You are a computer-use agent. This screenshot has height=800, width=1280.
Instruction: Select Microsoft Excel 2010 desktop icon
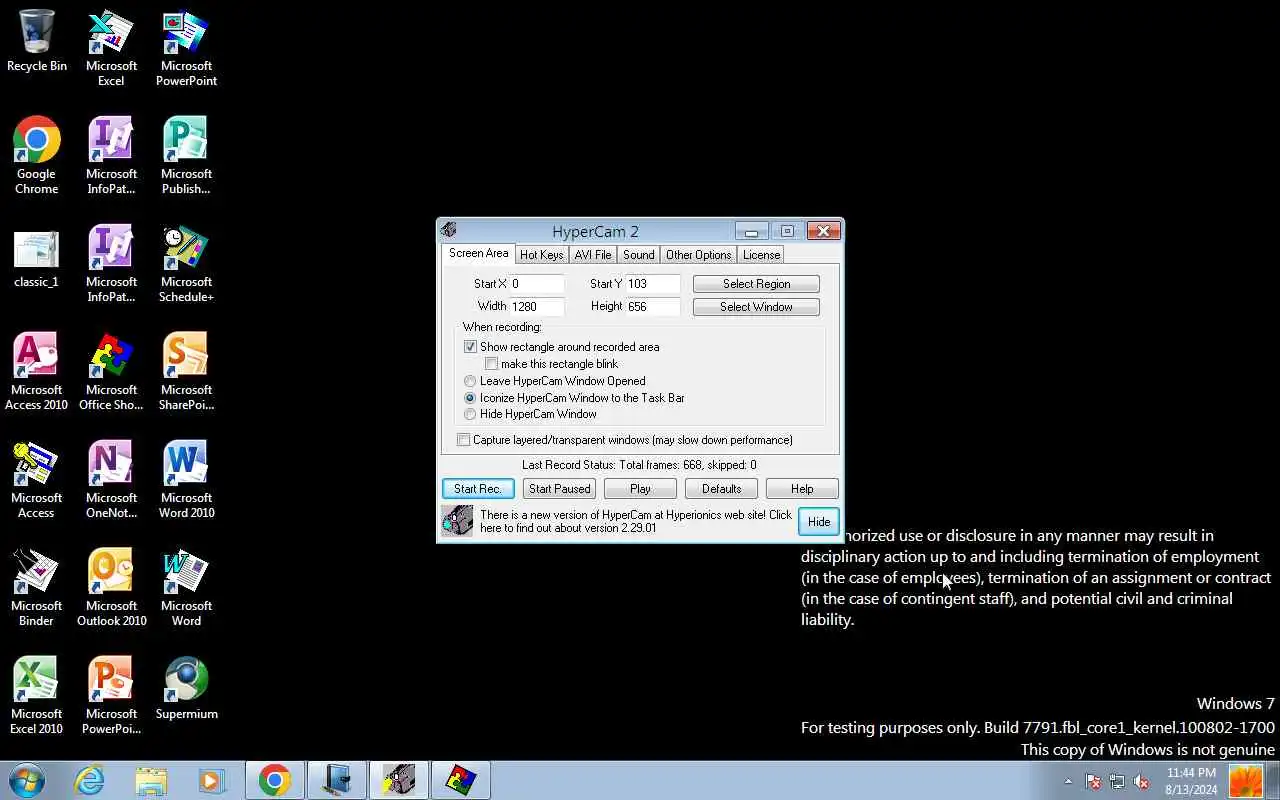(37, 696)
